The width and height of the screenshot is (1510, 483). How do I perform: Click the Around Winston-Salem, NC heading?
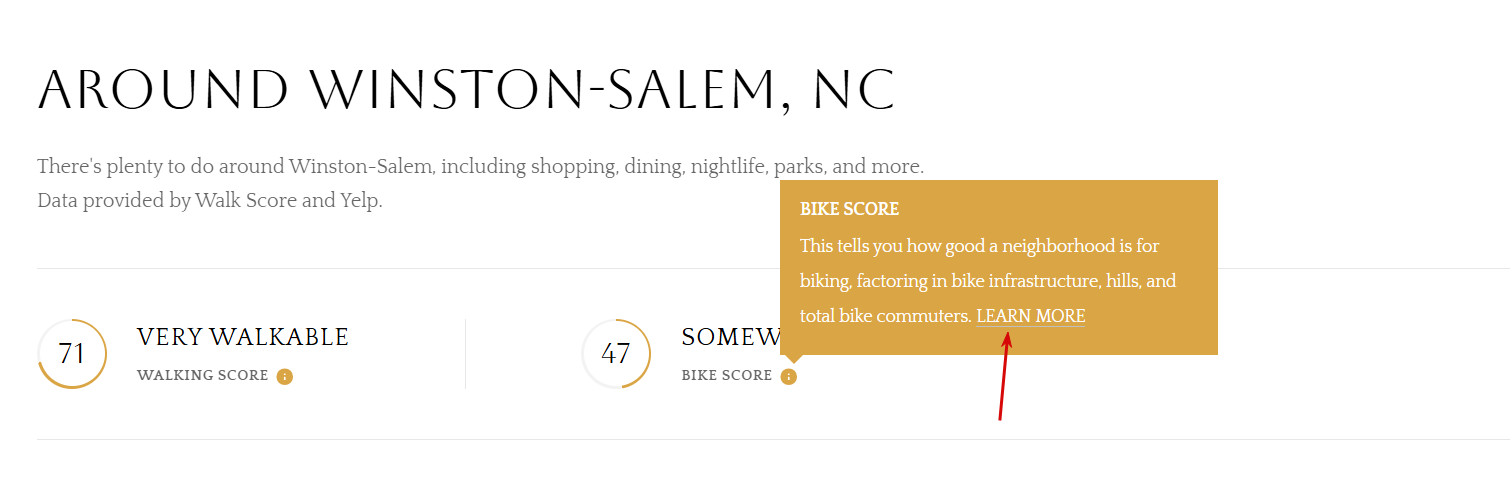[466, 90]
